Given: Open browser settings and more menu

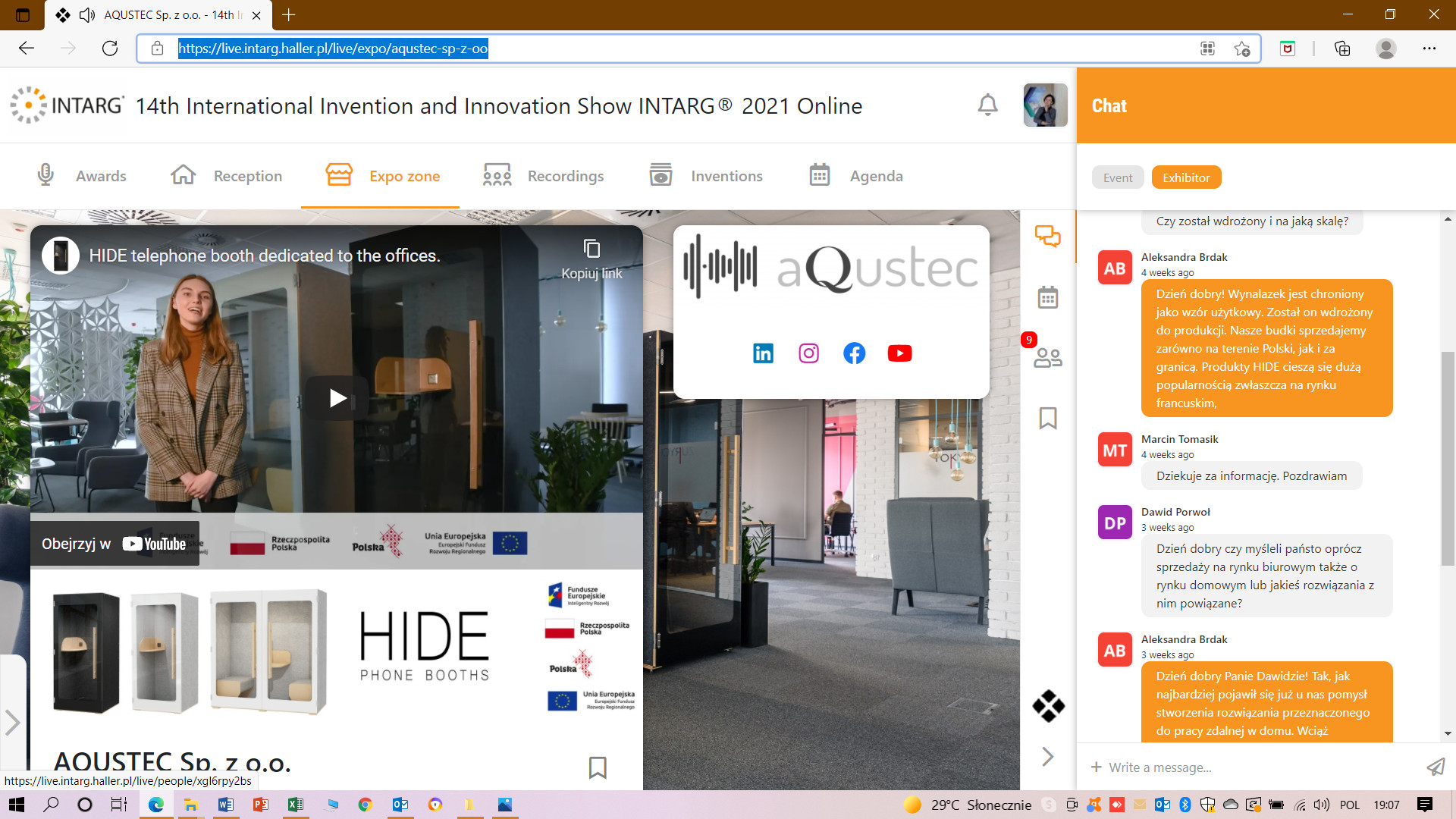Looking at the screenshot, I should tap(1429, 49).
